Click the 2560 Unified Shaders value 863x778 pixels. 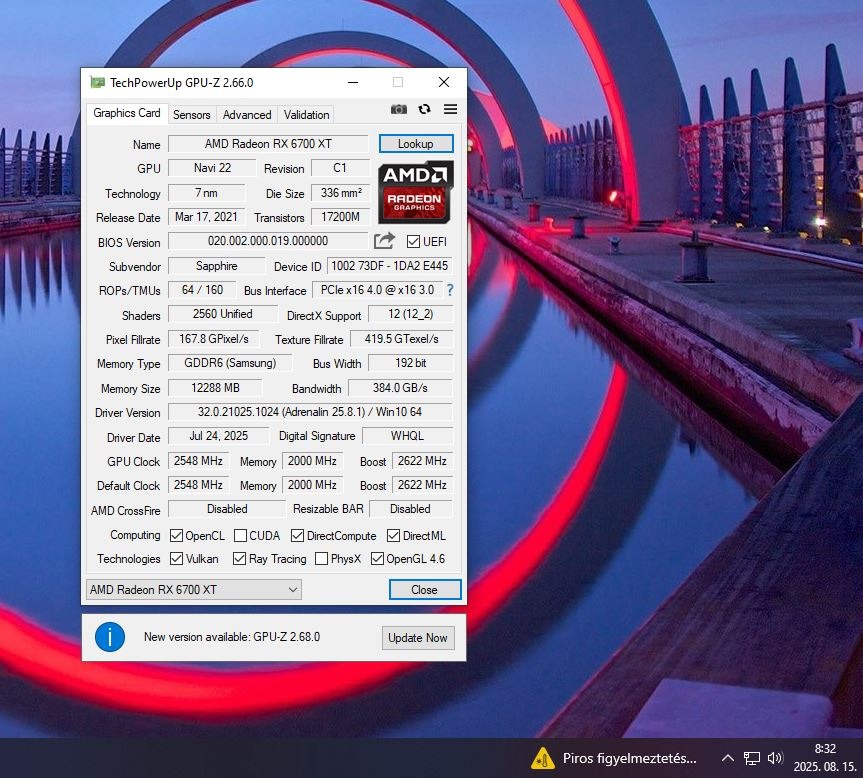(223, 314)
